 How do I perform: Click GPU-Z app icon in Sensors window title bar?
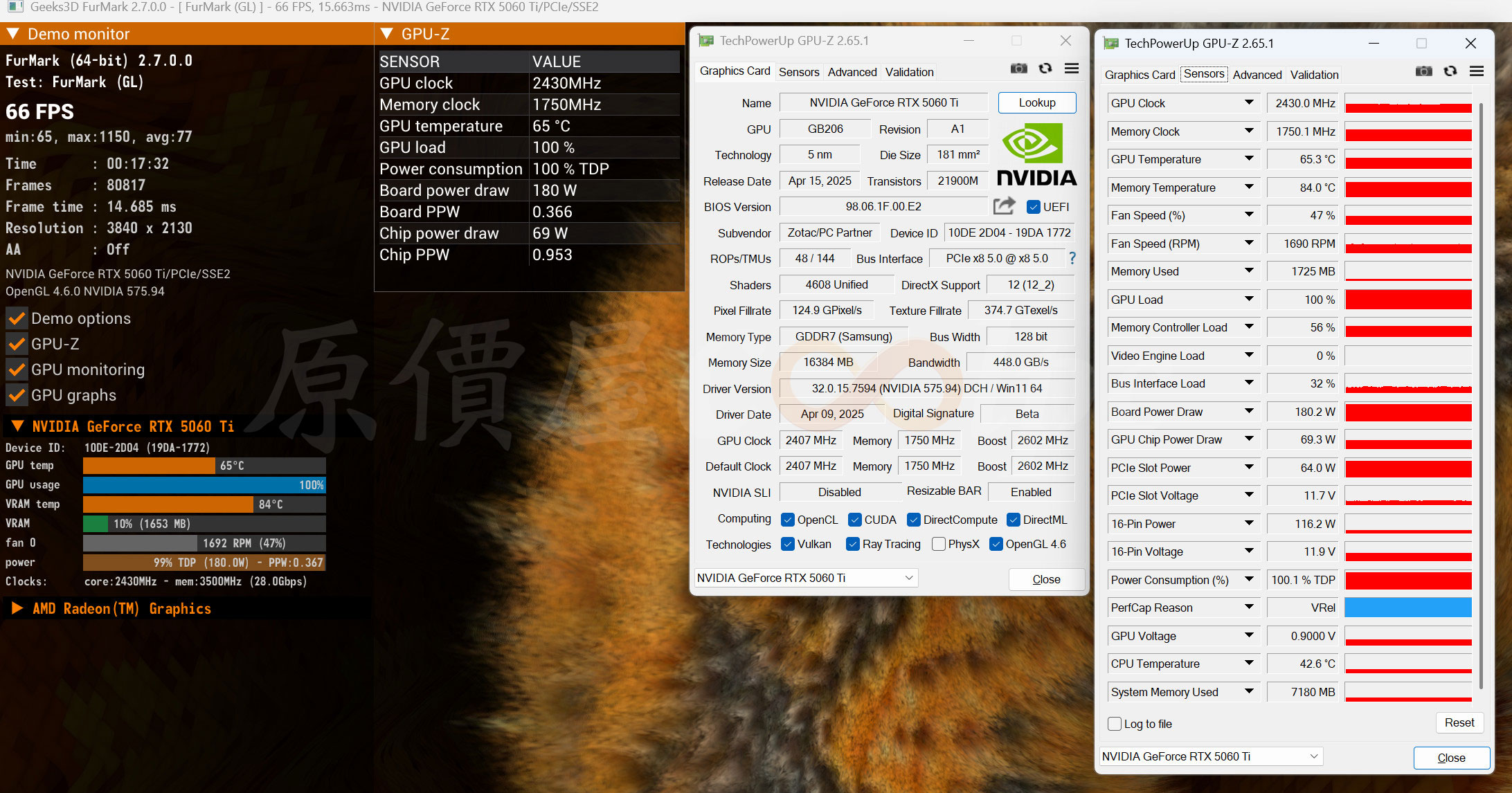(x=1110, y=44)
